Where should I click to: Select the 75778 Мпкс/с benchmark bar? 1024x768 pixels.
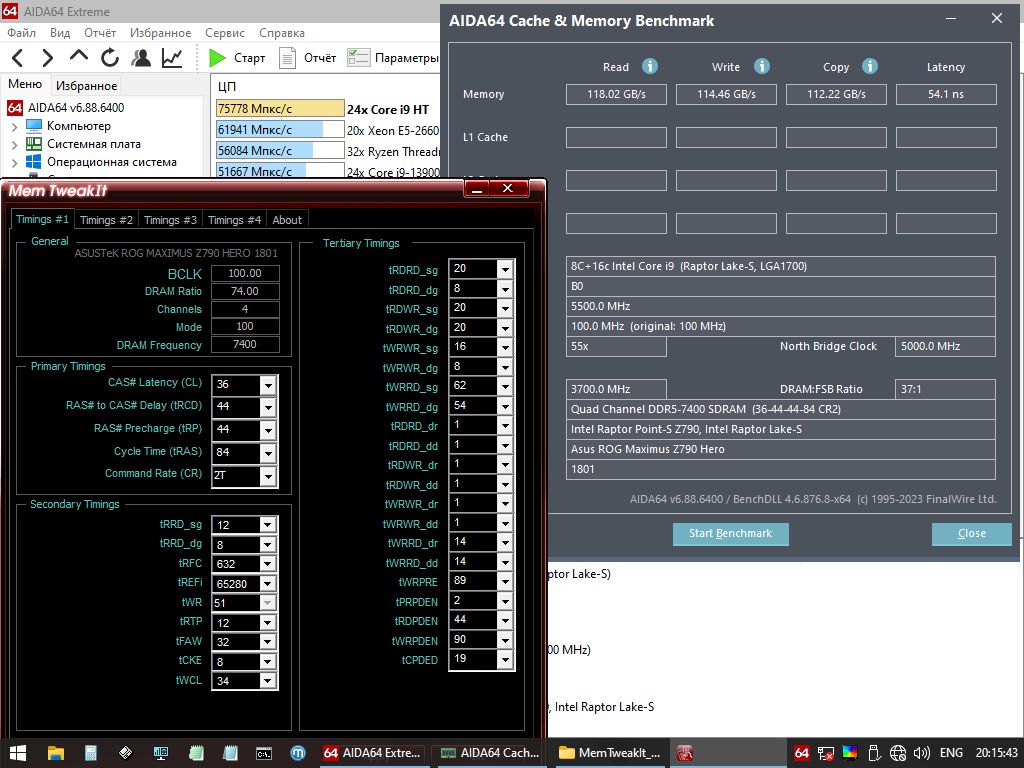(280, 108)
